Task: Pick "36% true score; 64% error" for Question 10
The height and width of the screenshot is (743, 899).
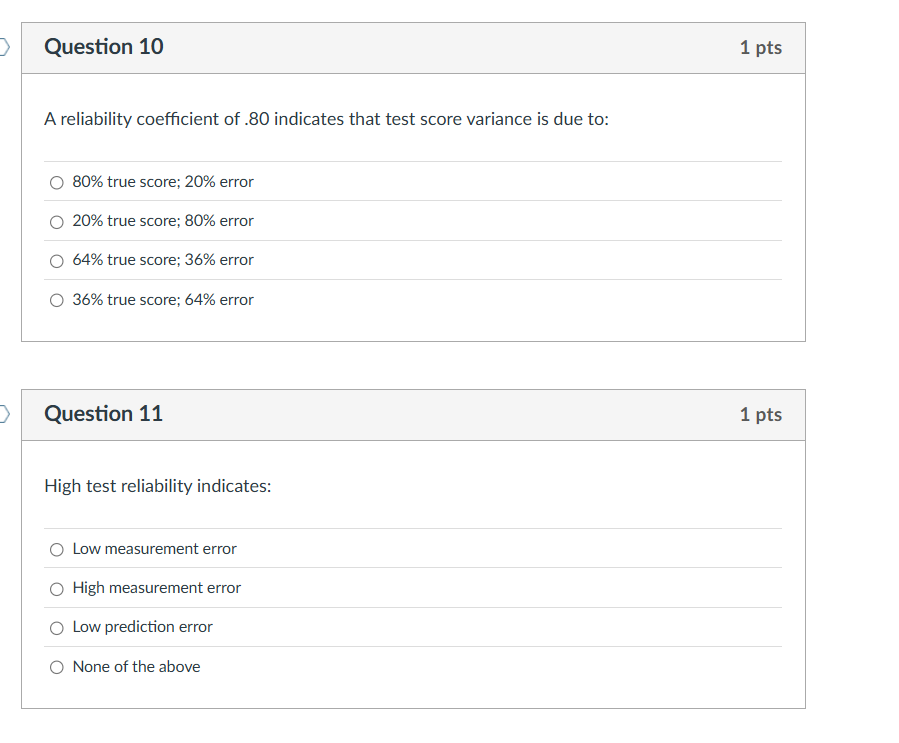Action: click(56, 299)
